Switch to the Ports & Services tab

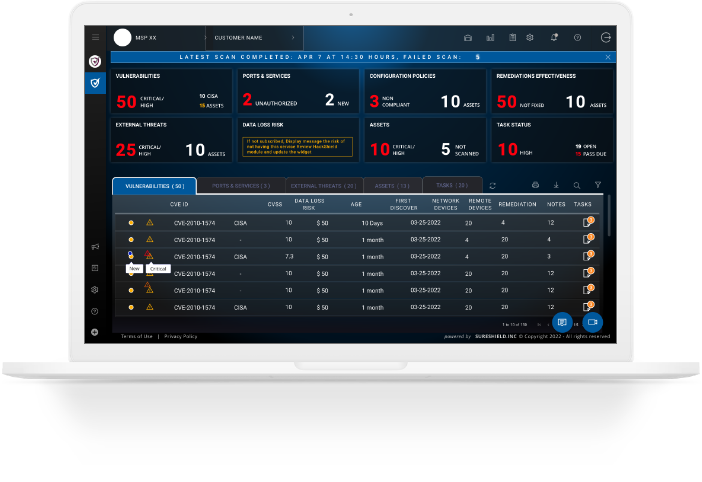(240, 186)
